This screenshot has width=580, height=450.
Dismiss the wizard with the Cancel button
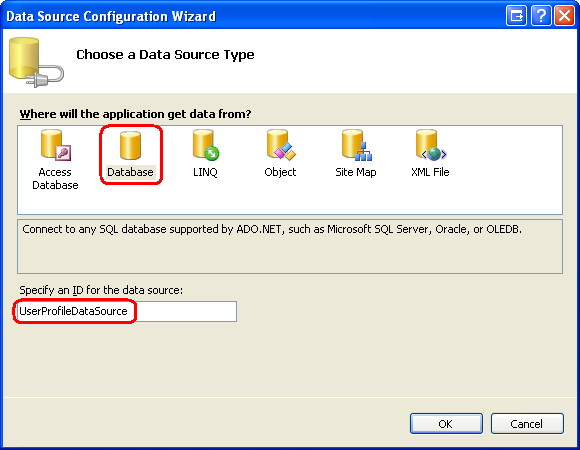[x=527, y=424]
